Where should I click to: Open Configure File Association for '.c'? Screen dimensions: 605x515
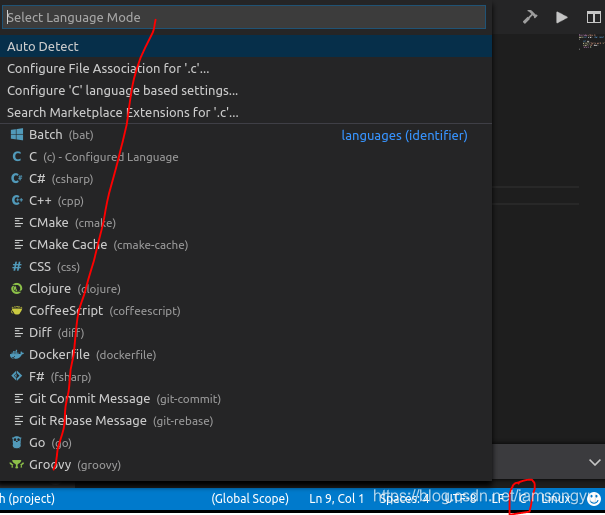pos(246,69)
